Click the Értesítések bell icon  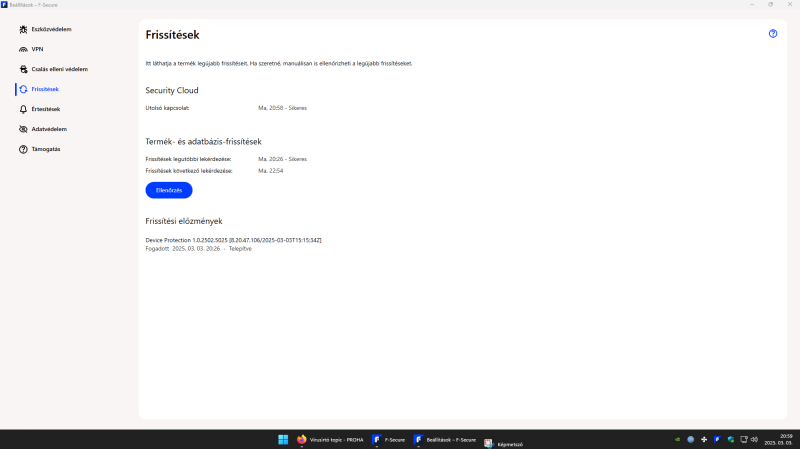coord(23,109)
